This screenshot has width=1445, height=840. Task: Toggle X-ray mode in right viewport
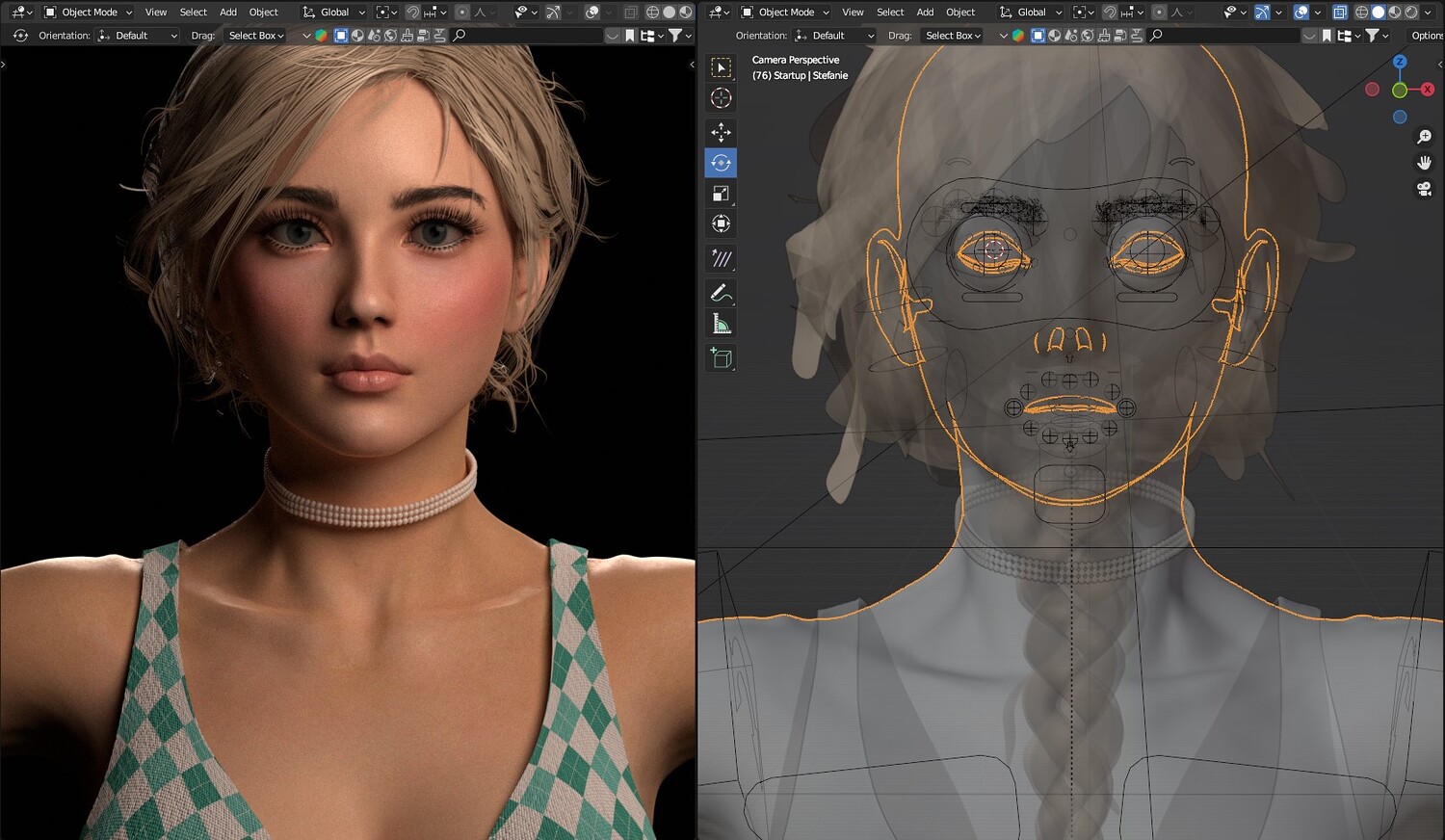pos(1340,13)
